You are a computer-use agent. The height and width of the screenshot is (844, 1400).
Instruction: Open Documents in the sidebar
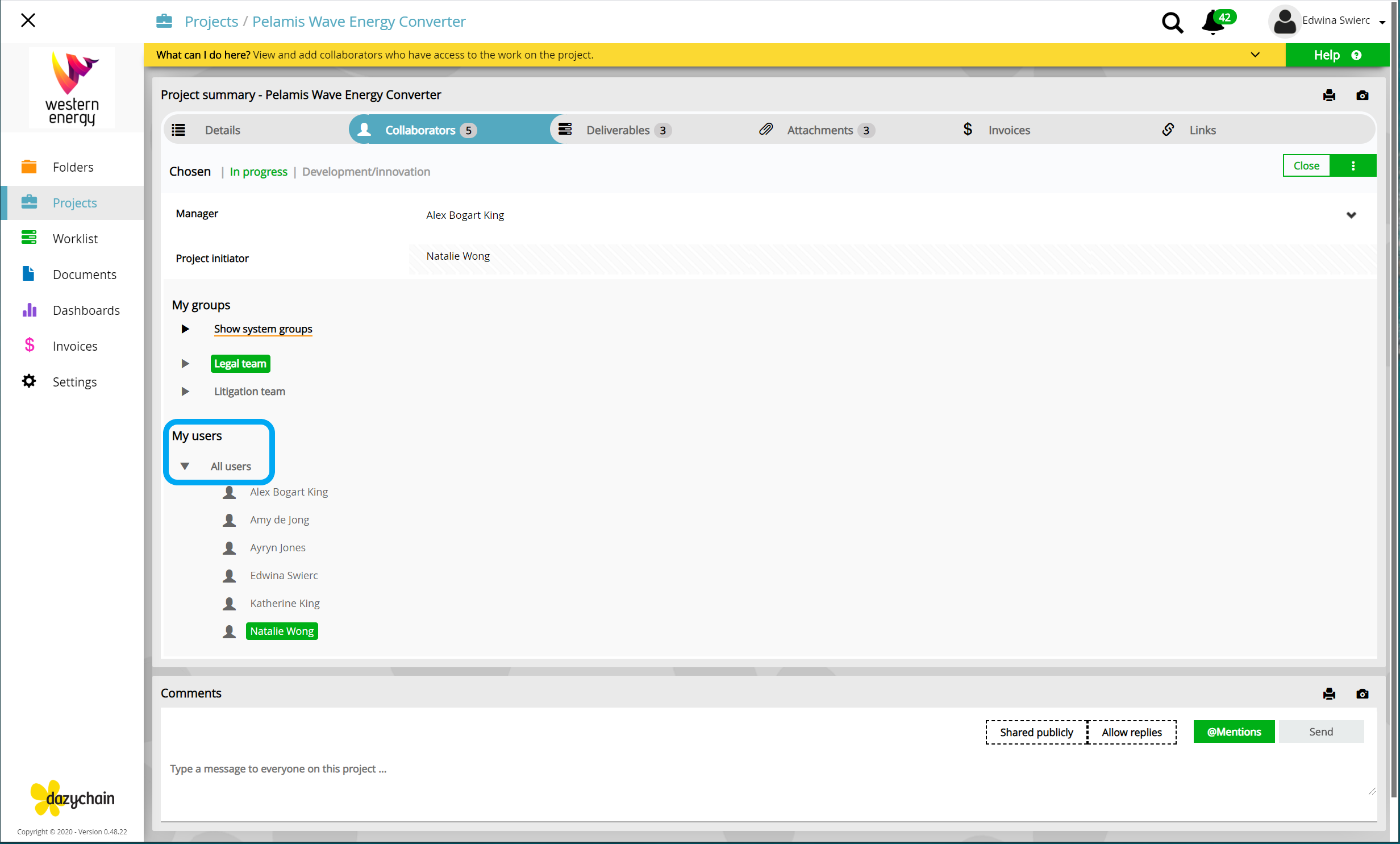tap(73, 275)
